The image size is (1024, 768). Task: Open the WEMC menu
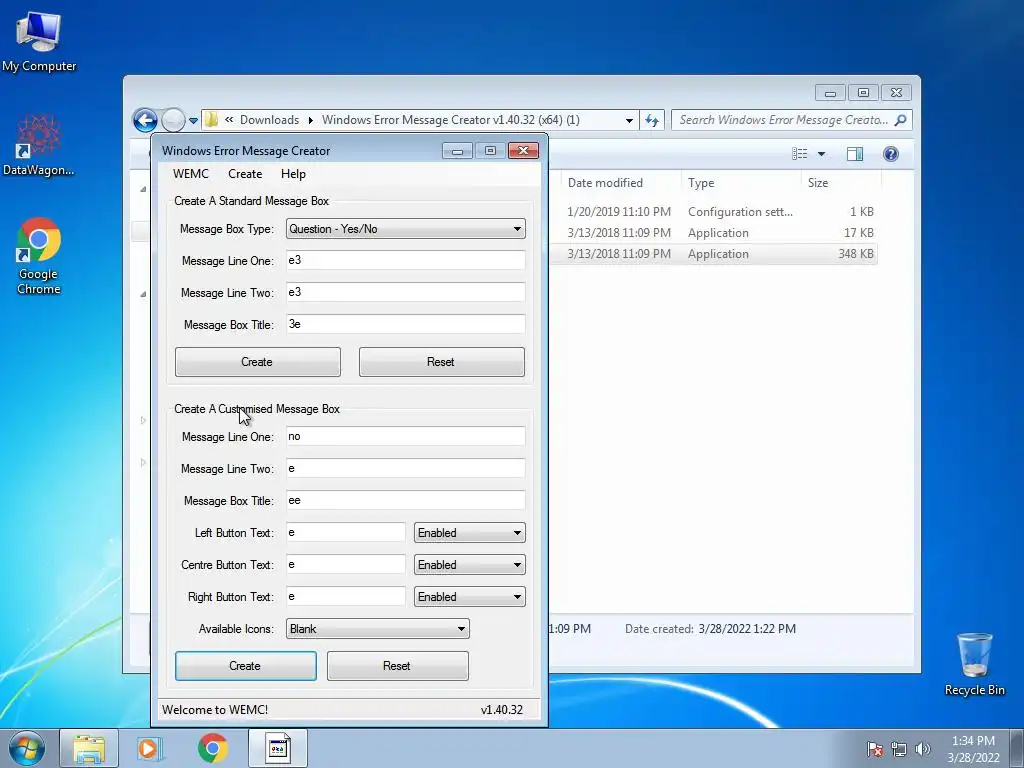[x=191, y=174]
